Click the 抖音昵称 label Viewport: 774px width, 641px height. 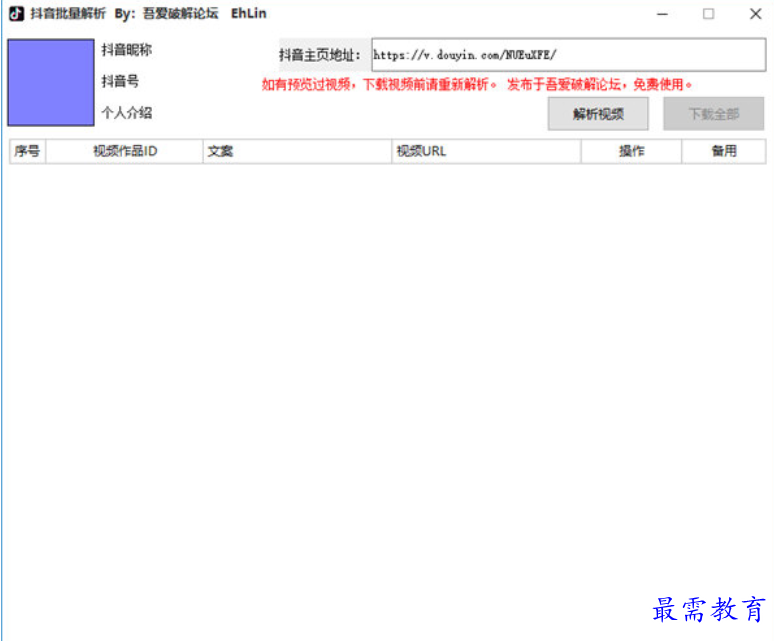point(127,50)
